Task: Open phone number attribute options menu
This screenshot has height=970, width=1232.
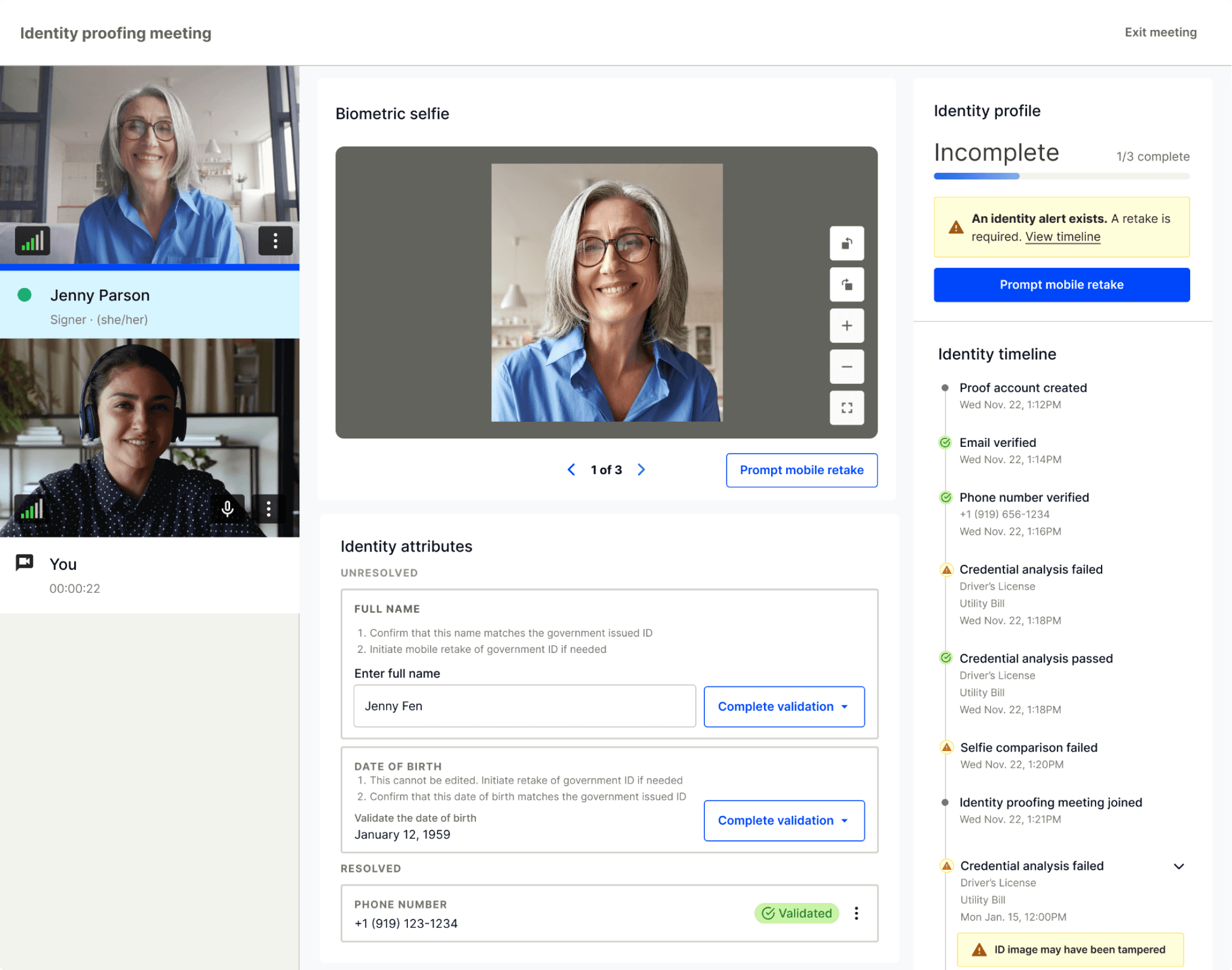Action: point(856,913)
